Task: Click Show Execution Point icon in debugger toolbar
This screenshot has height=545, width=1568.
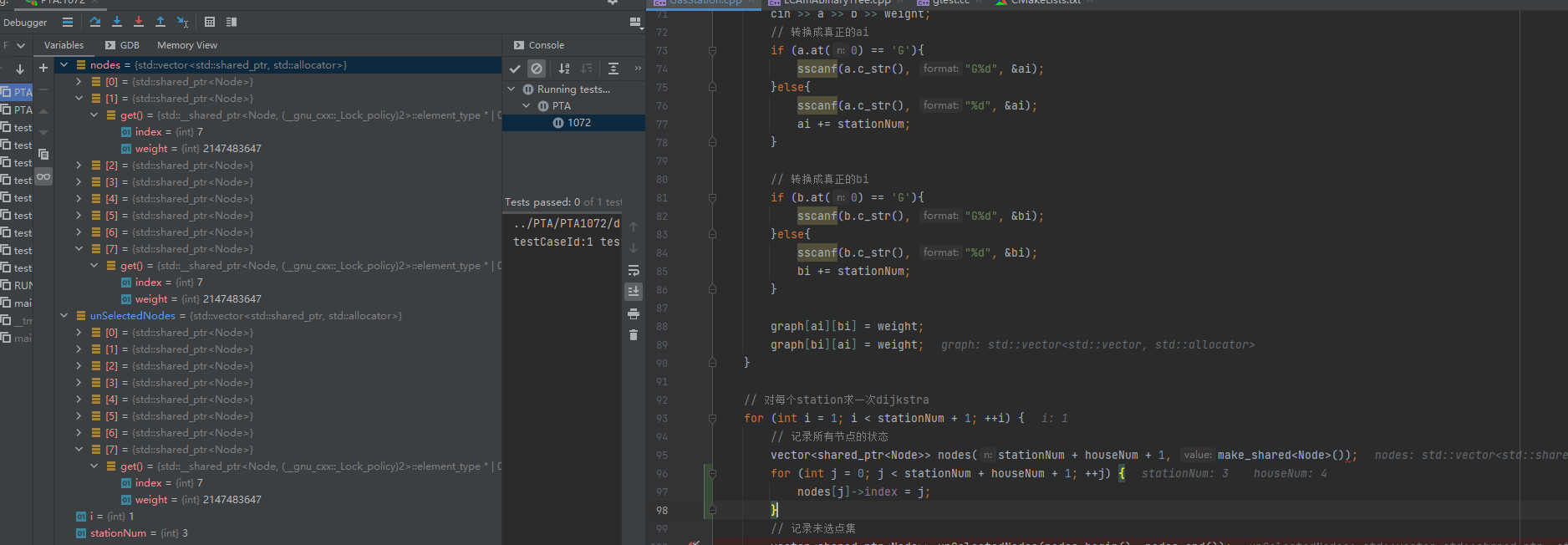Action: coord(68,22)
